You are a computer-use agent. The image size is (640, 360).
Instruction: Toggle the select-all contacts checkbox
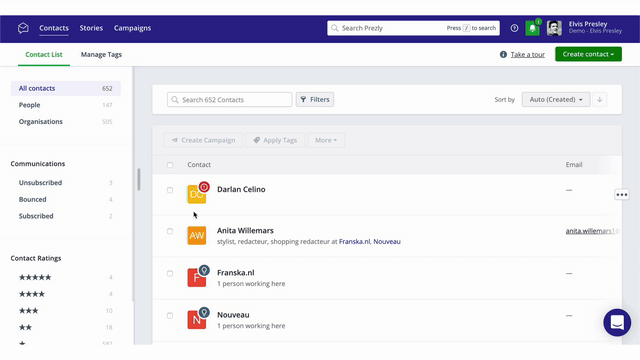pyautogui.click(x=170, y=165)
